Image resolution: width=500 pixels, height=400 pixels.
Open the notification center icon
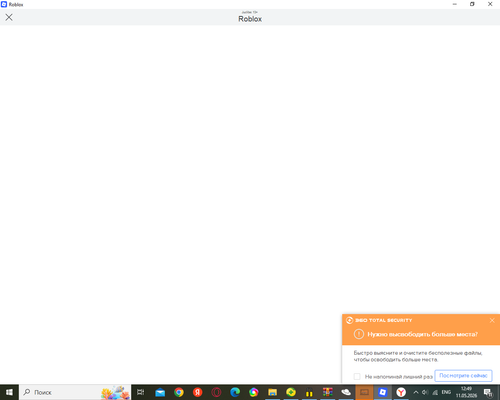tap(488, 392)
